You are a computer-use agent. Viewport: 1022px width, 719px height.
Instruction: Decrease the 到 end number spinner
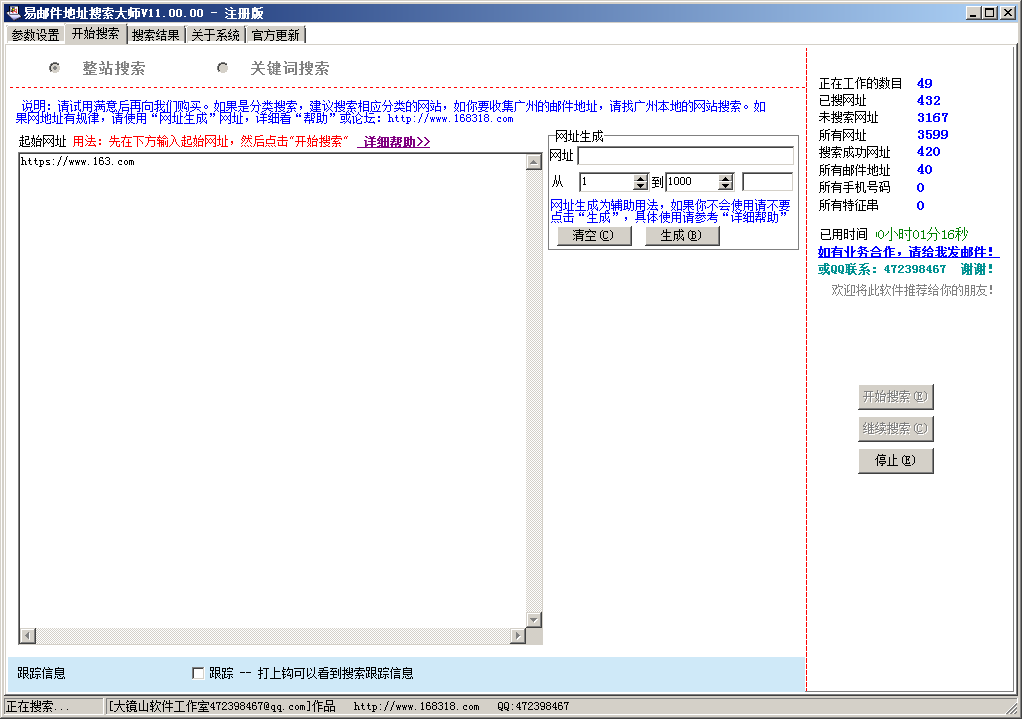[x=726, y=186]
